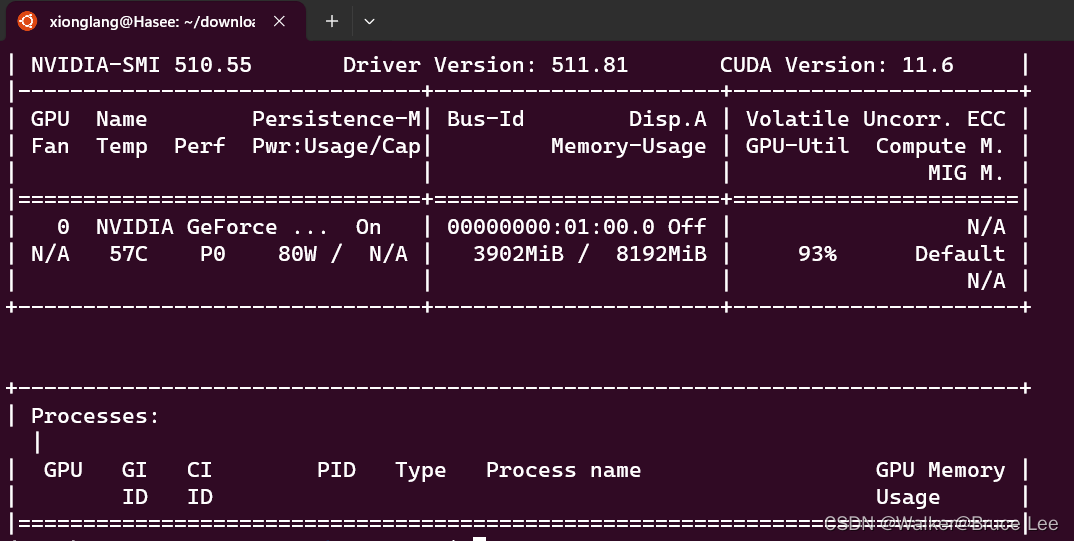Click the bus id 00000000:01:00.0
The image size is (1074, 541).
pos(551,227)
